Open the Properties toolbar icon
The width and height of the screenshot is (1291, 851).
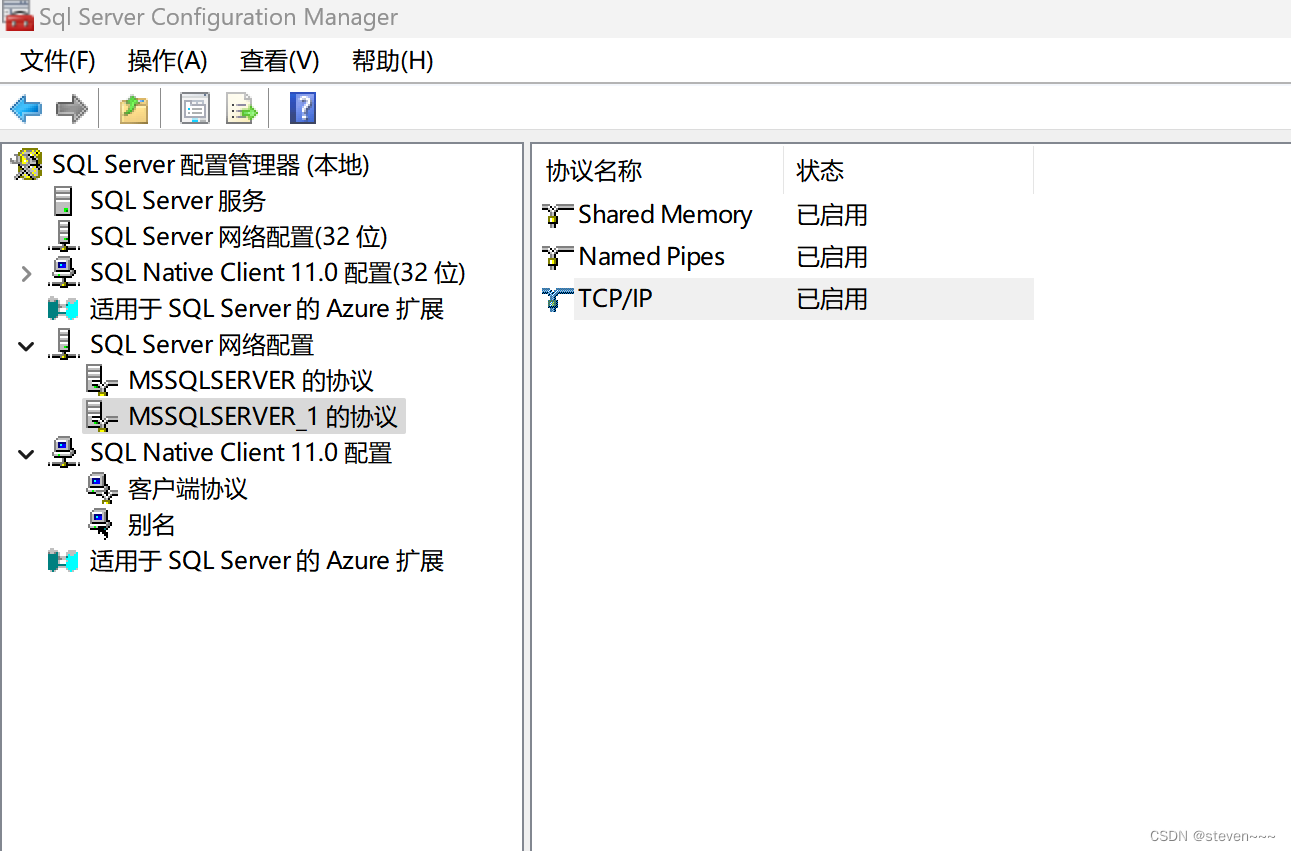point(195,108)
